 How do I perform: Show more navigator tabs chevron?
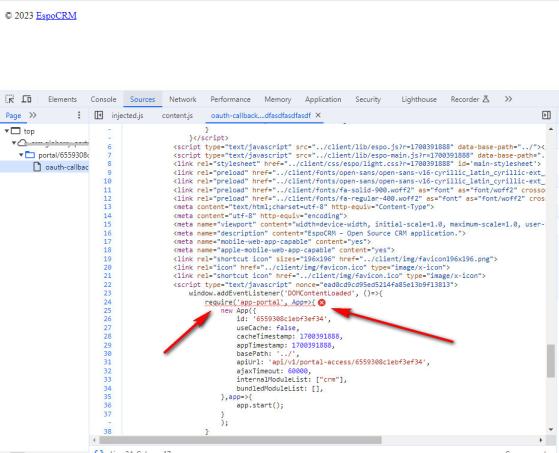33,115
